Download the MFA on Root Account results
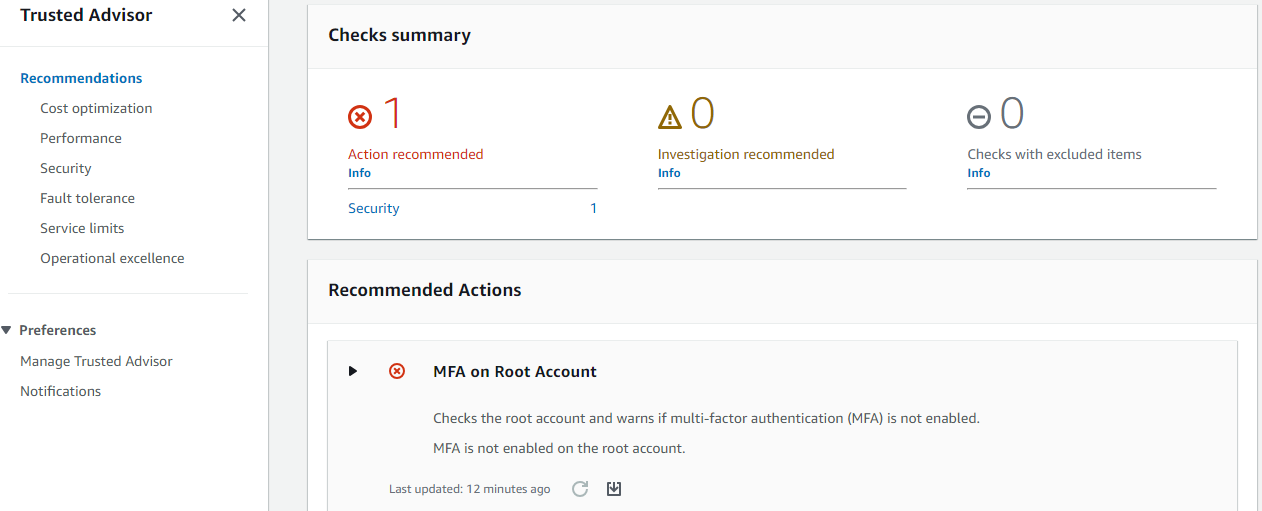 tap(614, 489)
